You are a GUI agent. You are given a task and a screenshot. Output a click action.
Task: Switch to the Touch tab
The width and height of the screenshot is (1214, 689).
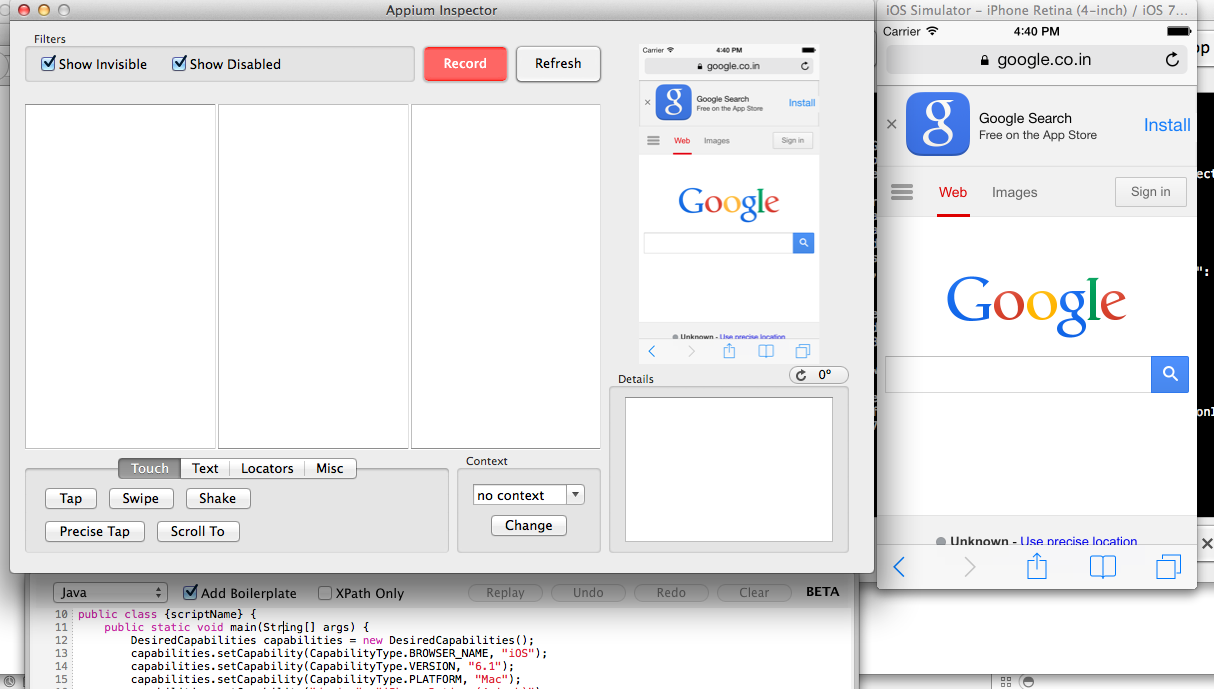point(150,468)
